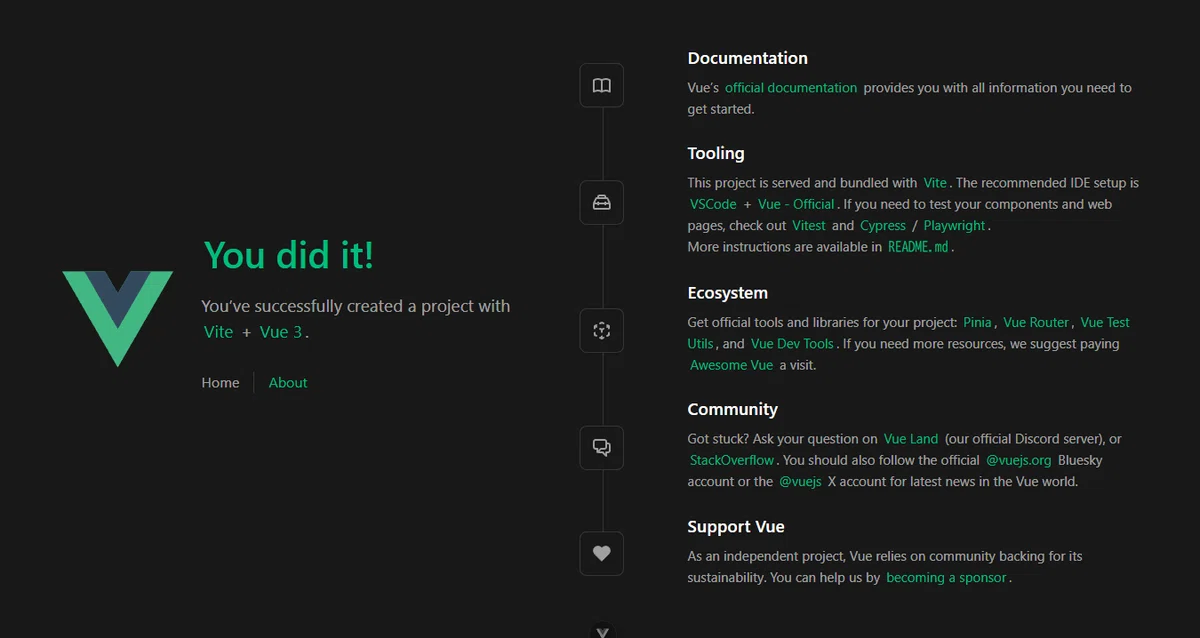Click the Tooling toolbox icon
Screen dimensions: 1200x638
point(601,202)
